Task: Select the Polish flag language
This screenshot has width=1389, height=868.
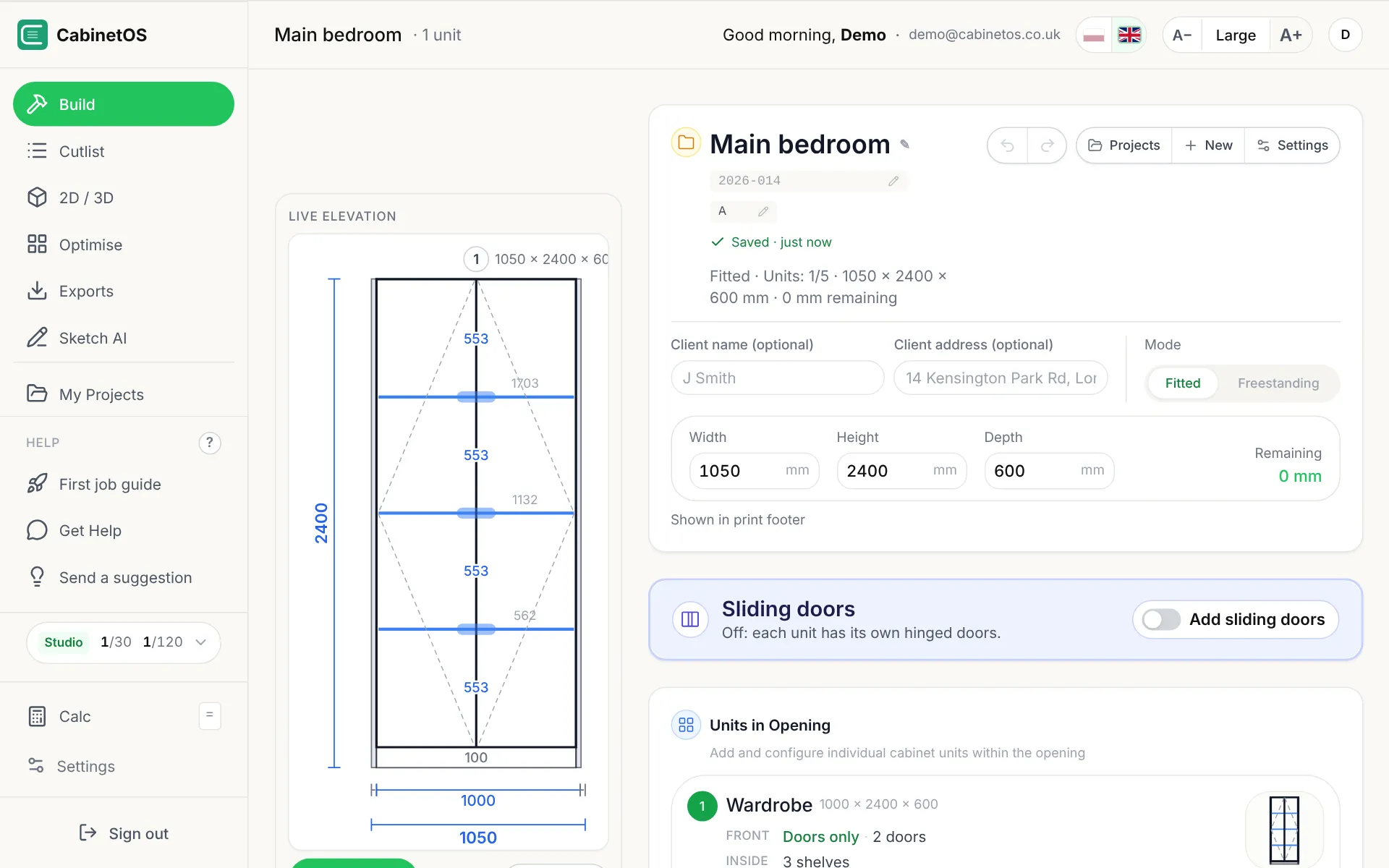Action: [x=1094, y=35]
